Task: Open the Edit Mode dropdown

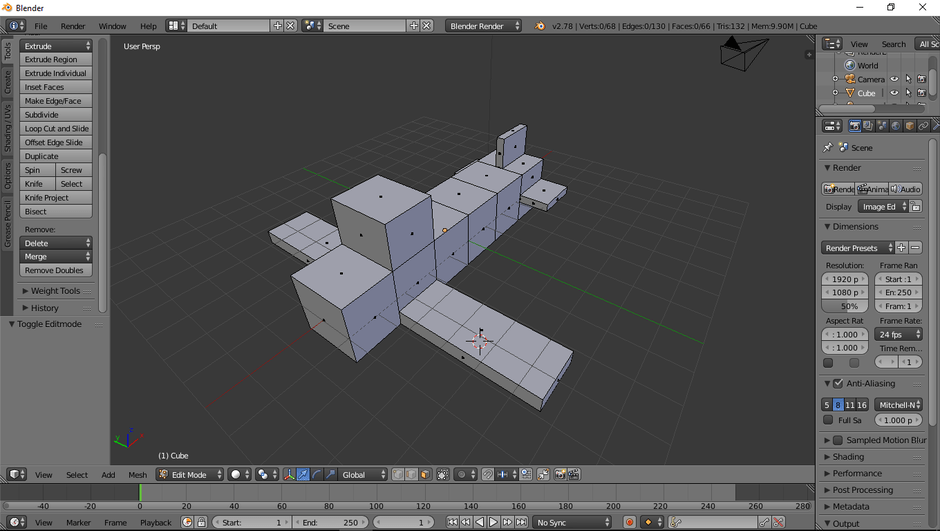Action: [189, 475]
